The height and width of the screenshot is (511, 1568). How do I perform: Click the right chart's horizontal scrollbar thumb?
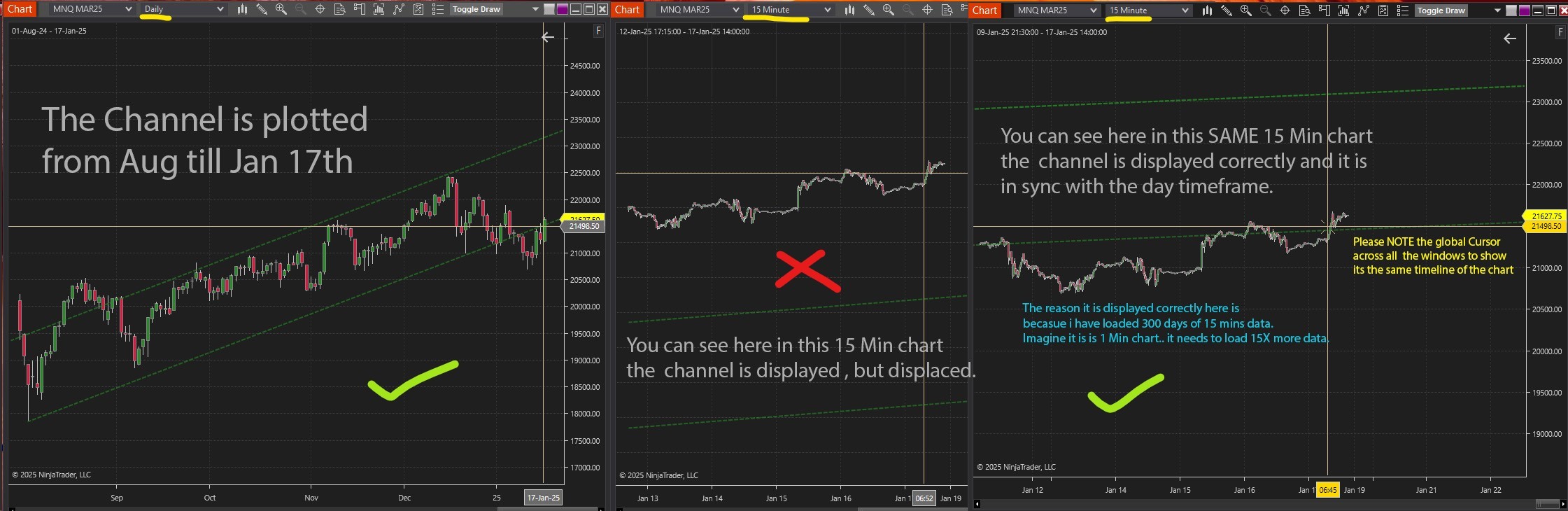1547,504
